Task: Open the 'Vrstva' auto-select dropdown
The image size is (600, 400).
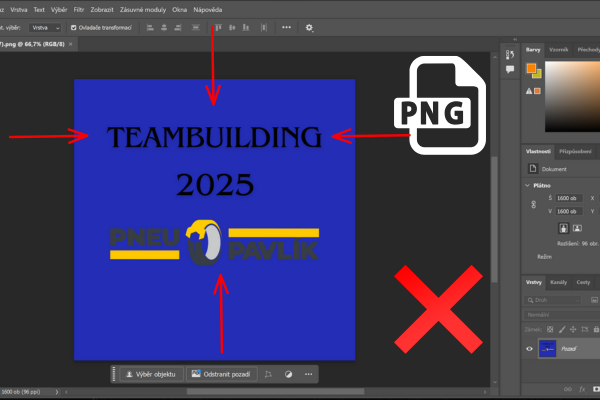Action: coord(43,28)
